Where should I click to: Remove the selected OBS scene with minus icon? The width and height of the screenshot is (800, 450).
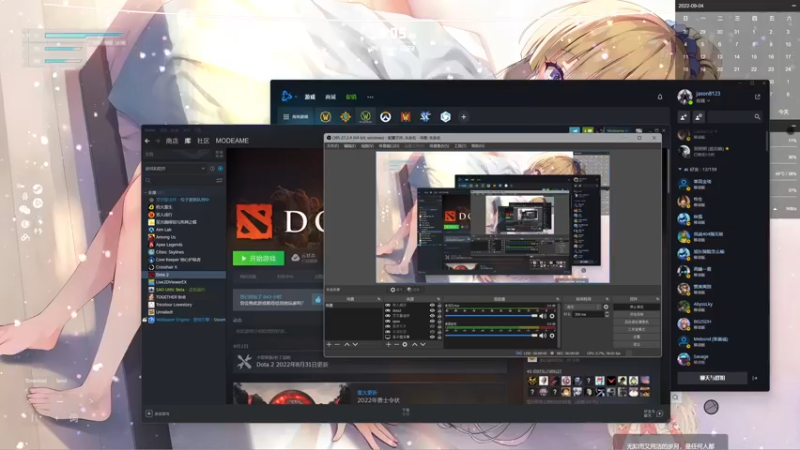[337, 344]
